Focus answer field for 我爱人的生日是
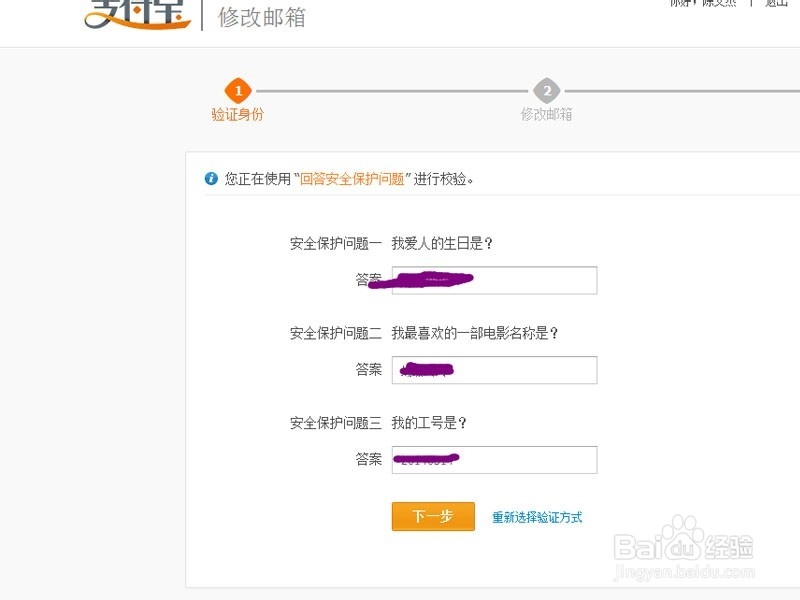The height and width of the screenshot is (600, 800). tap(494, 280)
